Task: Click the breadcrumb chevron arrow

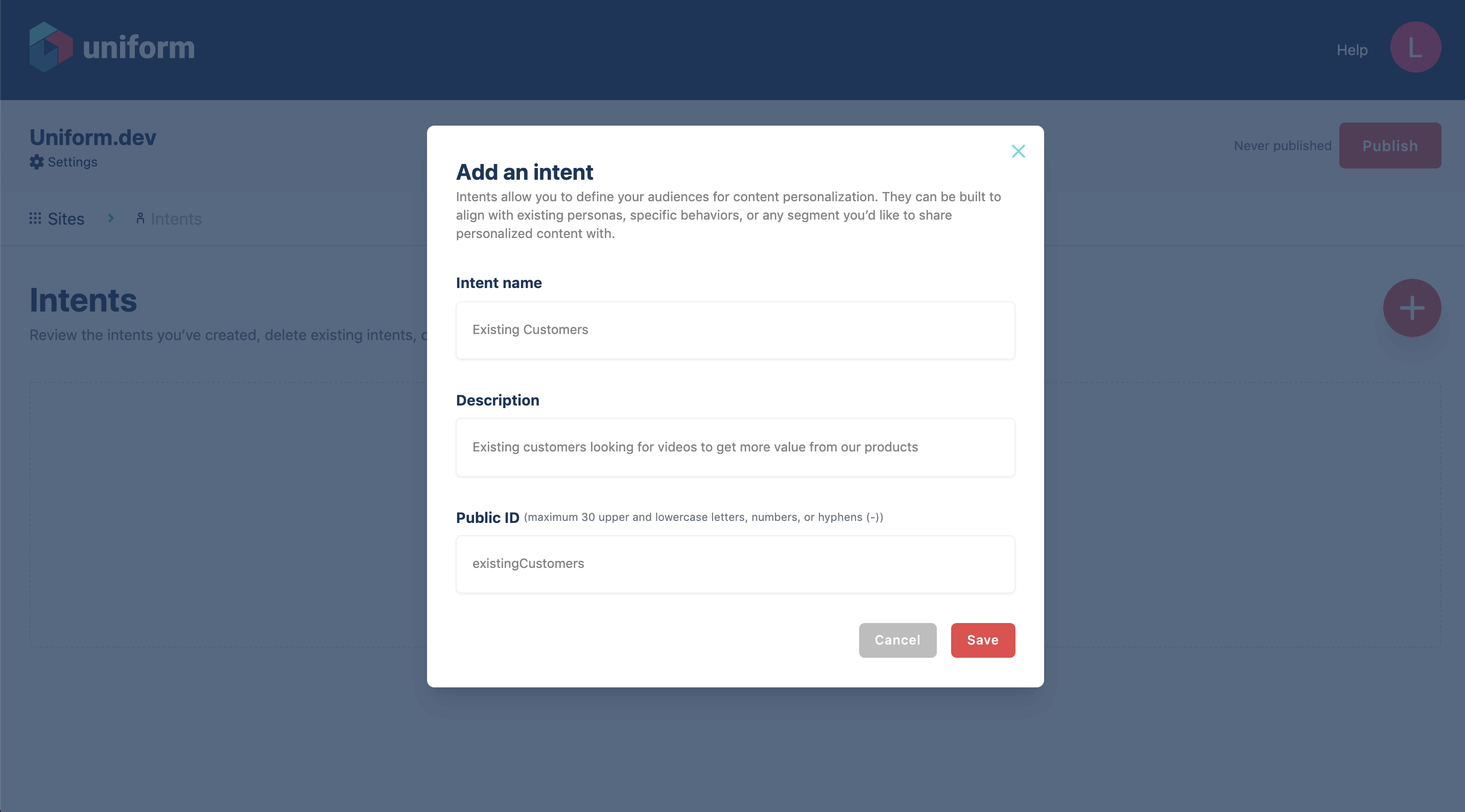Action: point(111,219)
